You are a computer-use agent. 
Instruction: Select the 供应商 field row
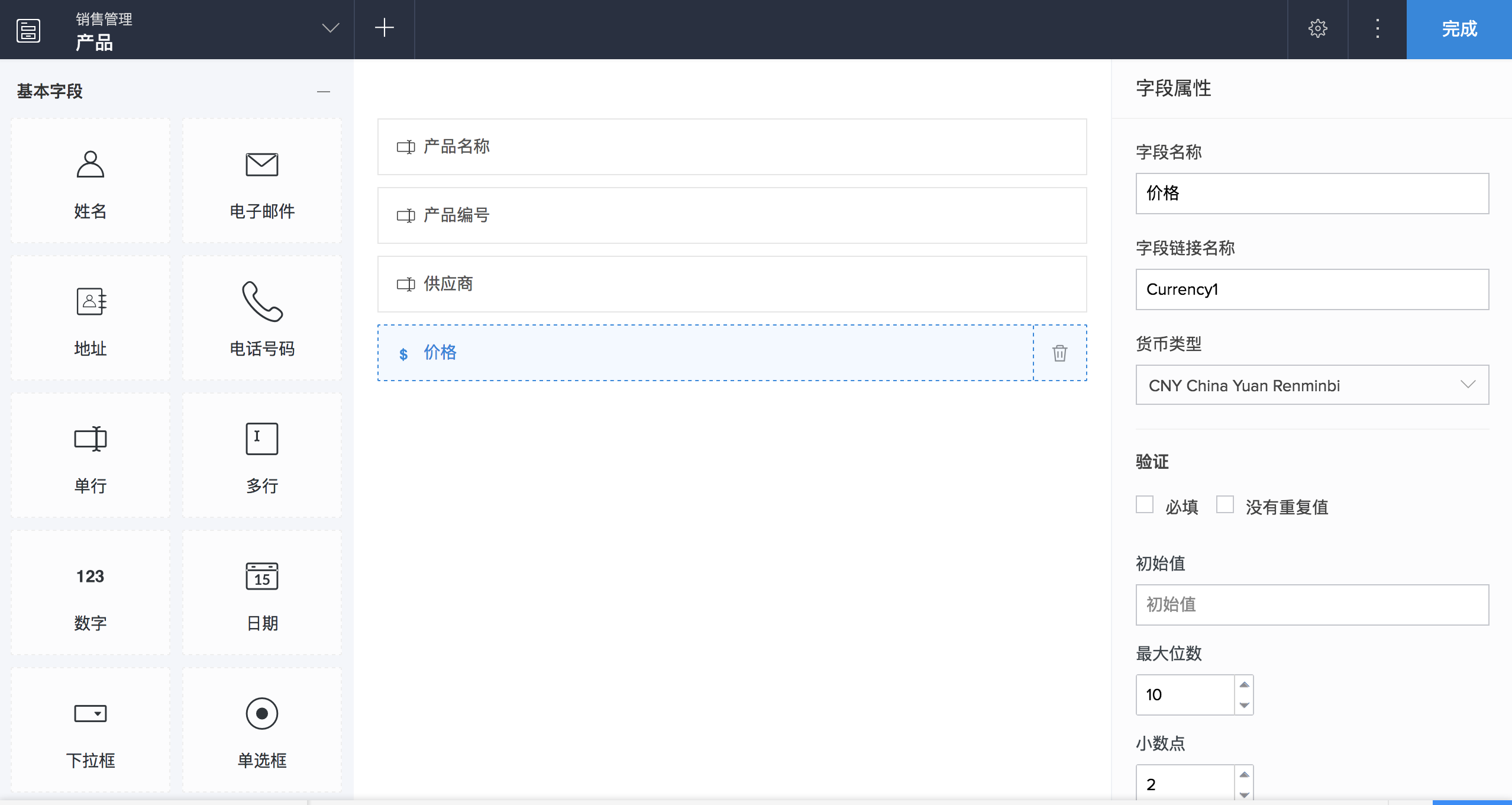click(732, 284)
